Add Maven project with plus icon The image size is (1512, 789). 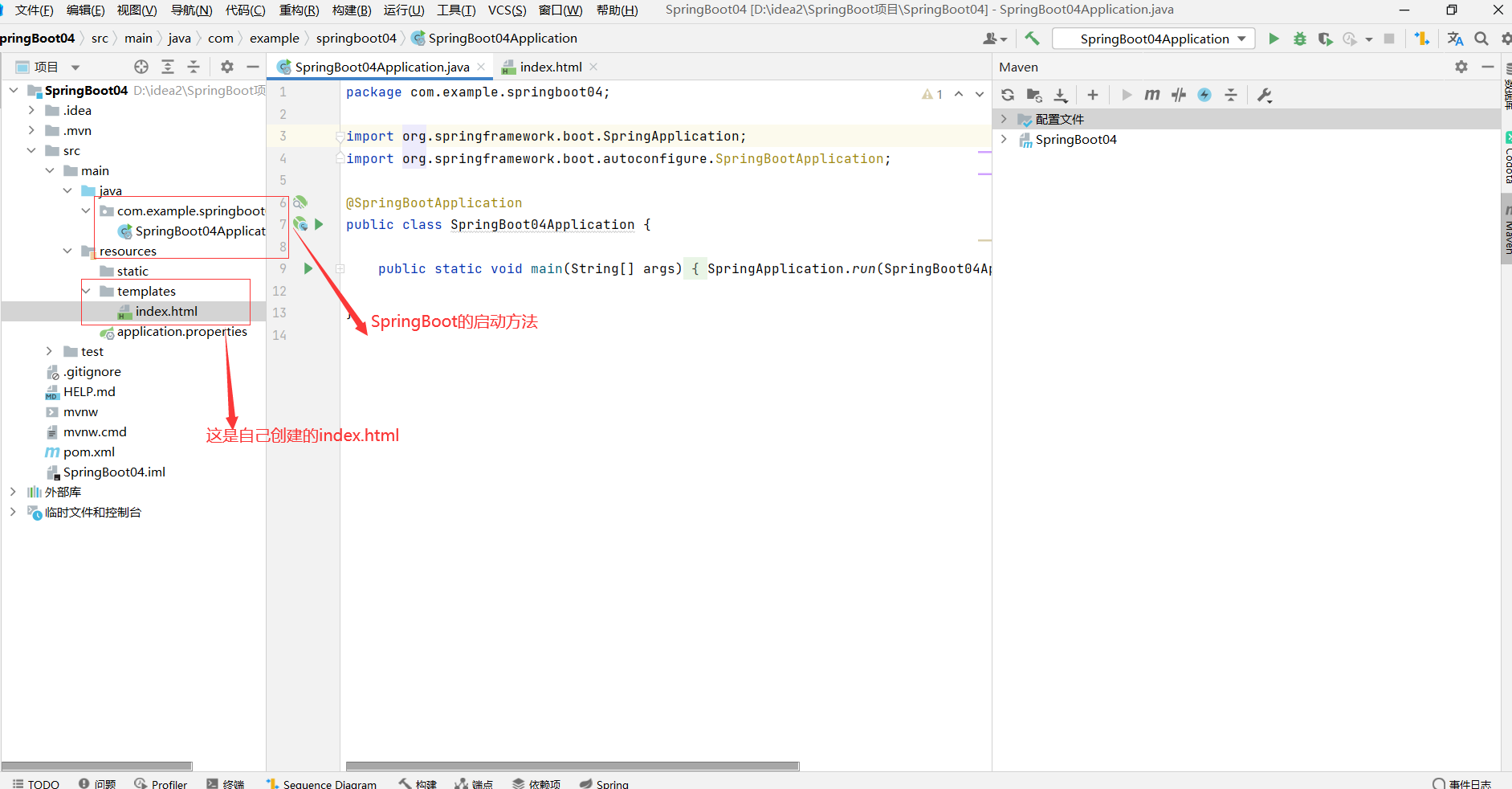1093,95
